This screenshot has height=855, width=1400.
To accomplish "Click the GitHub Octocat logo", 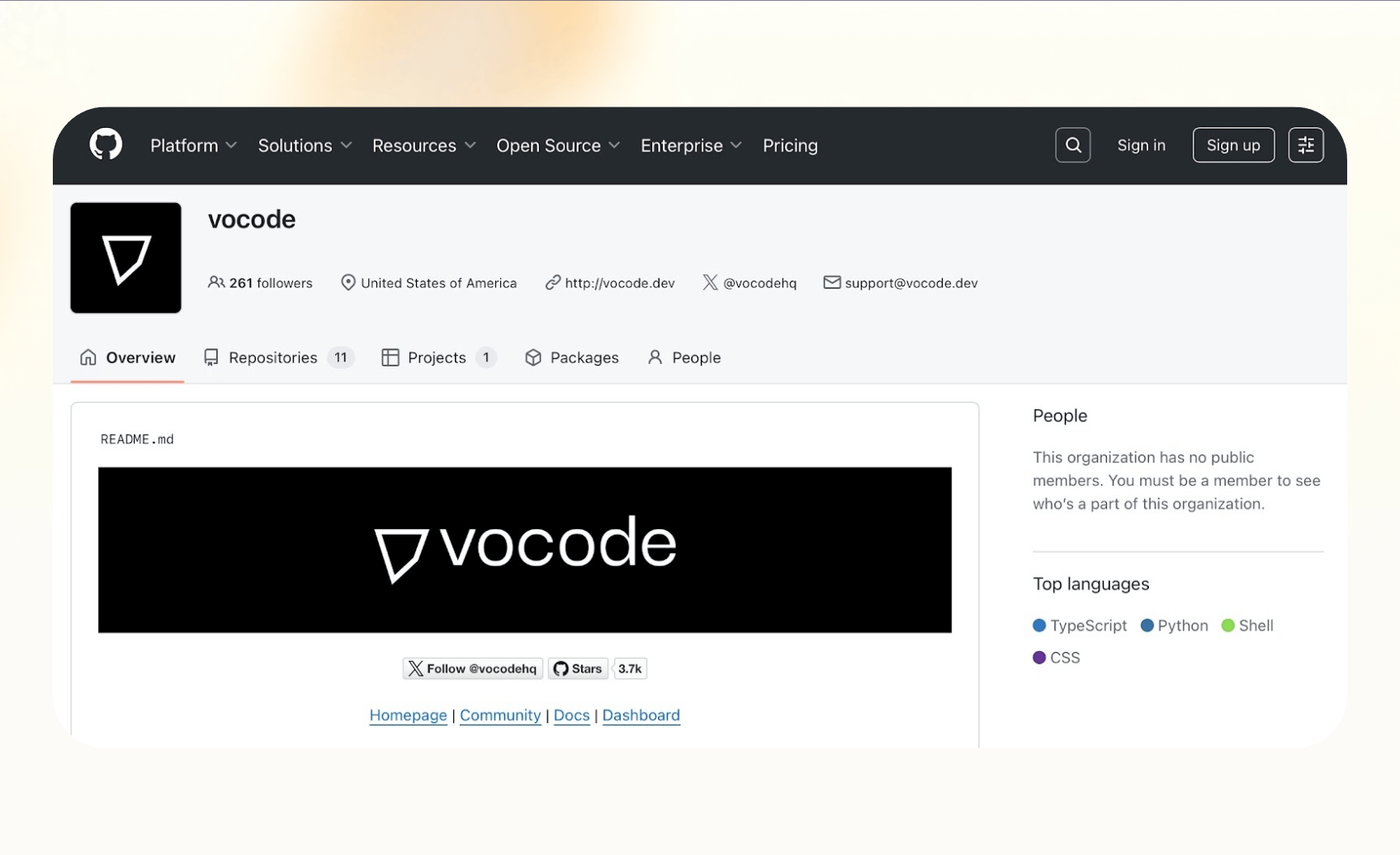I will (106, 144).
